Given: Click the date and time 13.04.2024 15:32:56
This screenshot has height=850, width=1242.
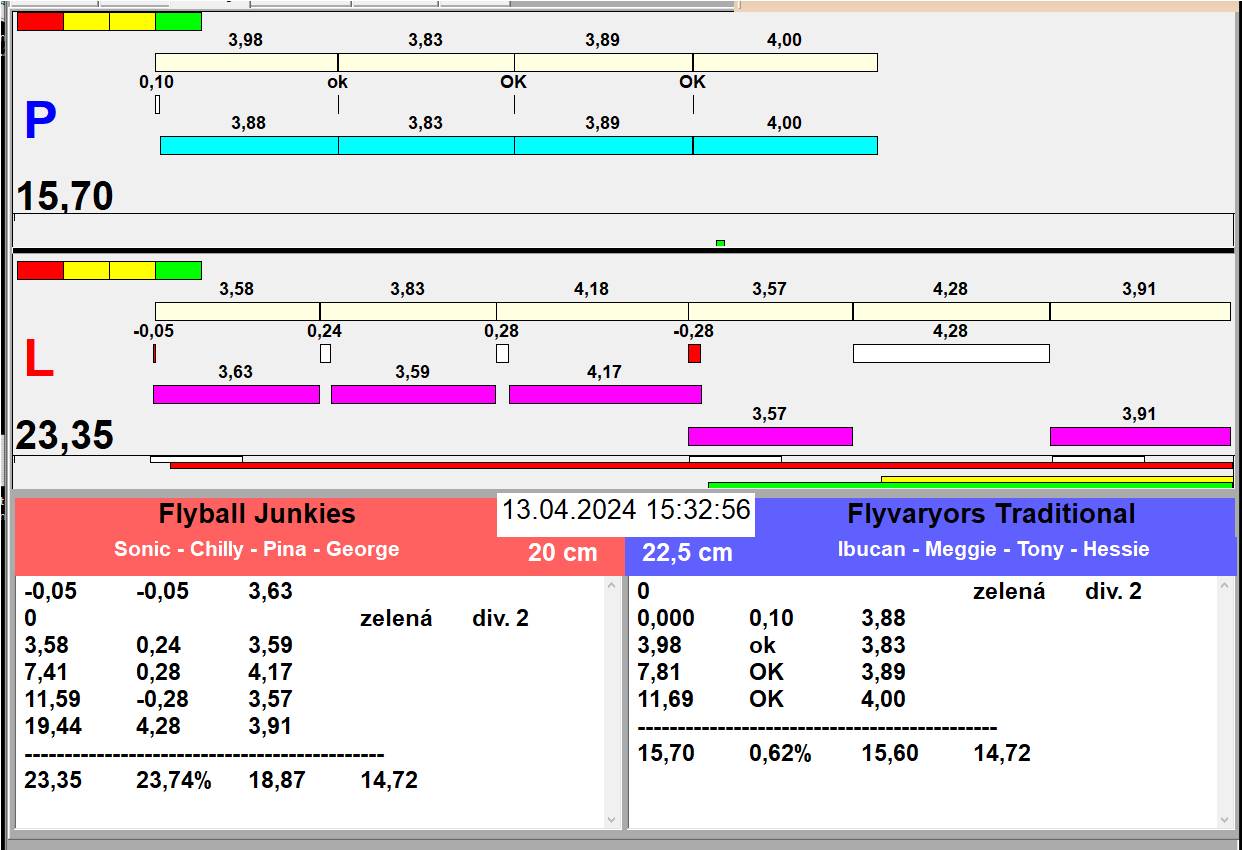Looking at the screenshot, I should pyautogui.click(x=626, y=510).
